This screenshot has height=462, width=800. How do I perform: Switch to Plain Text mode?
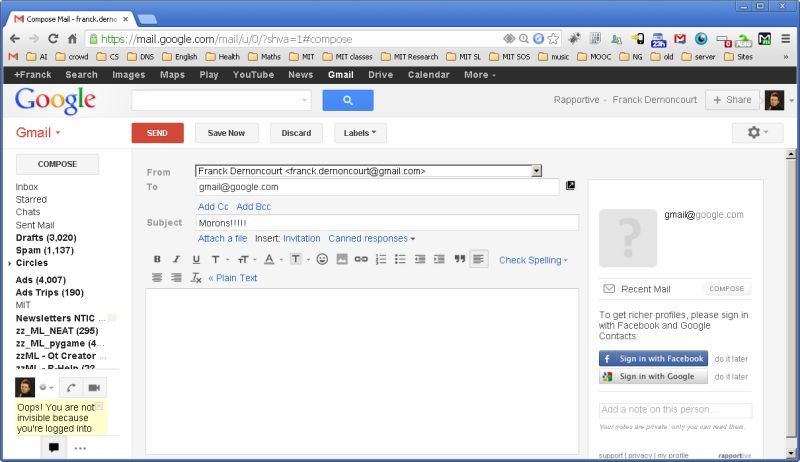pyautogui.click(x=233, y=278)
